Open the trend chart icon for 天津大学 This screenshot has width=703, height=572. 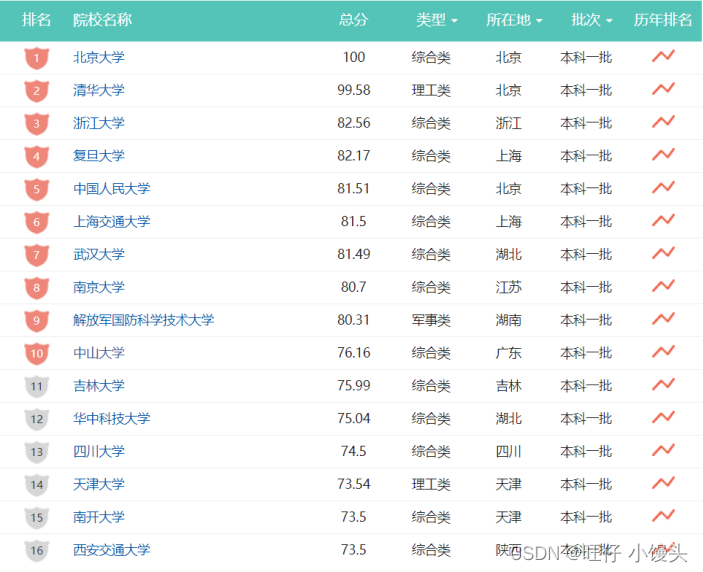[x=663, y=483]
